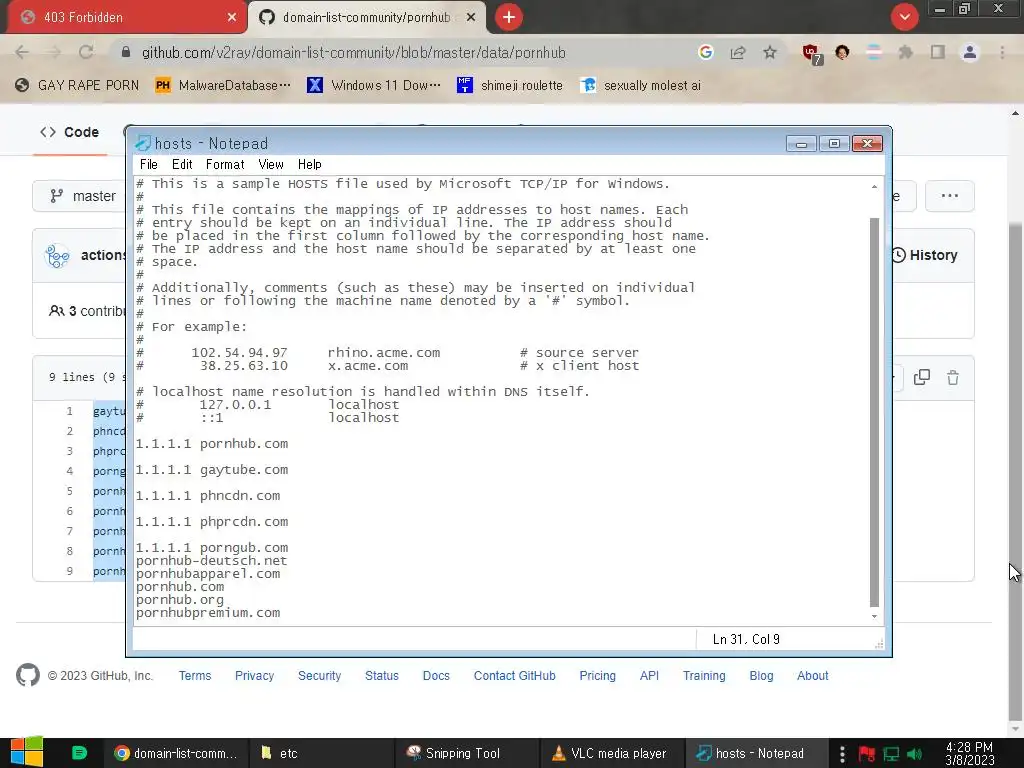The width and height of the screenshot is (1024, 768).
Task: Open the Pricing footer link
Action: pos(597,676)
